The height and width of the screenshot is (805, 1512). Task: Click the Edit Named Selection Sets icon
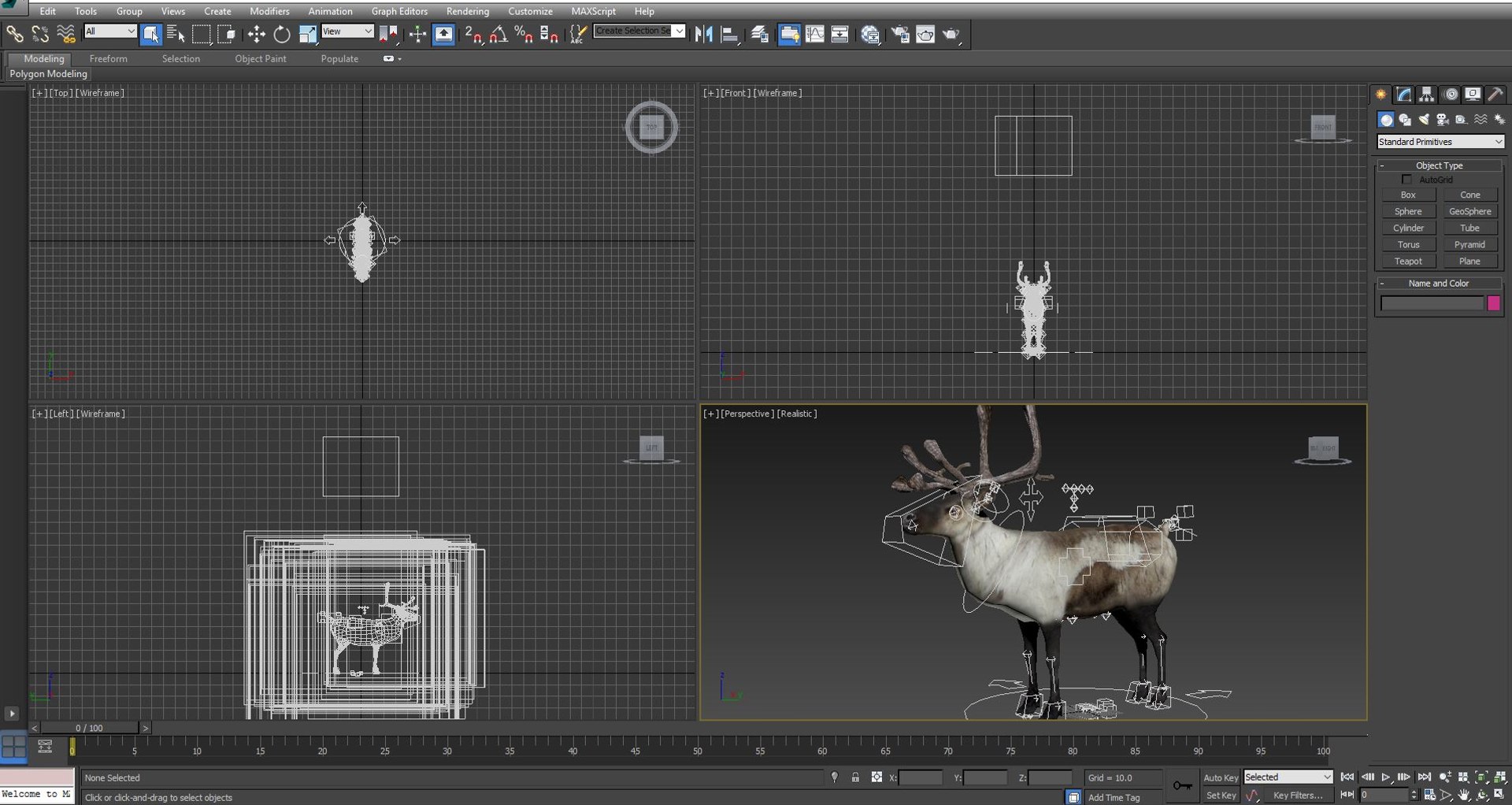(x=579, y=34)
